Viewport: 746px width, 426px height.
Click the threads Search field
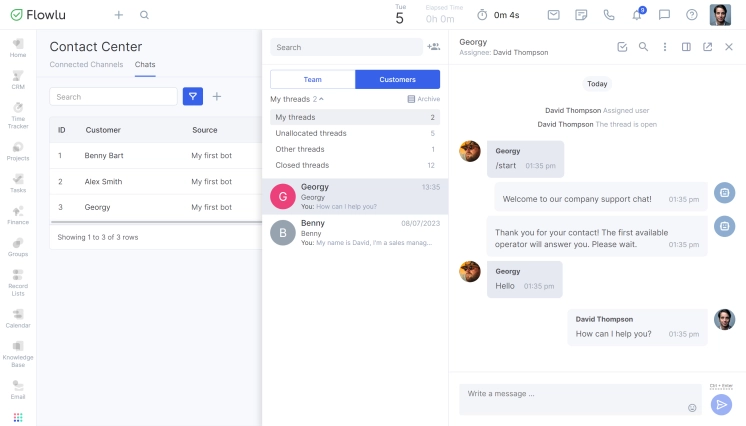pyautogui.click(x=346, y=47)
